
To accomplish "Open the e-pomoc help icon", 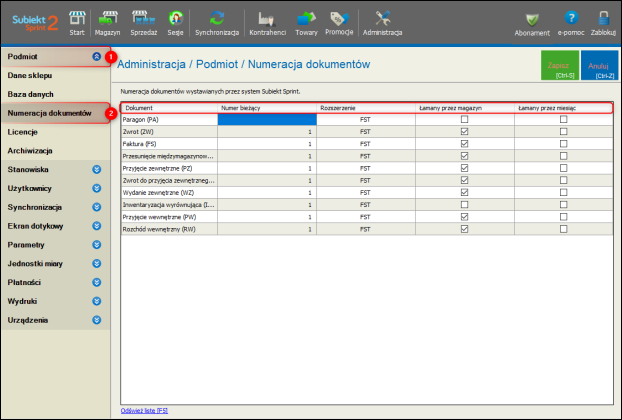I will click(571, 20).
